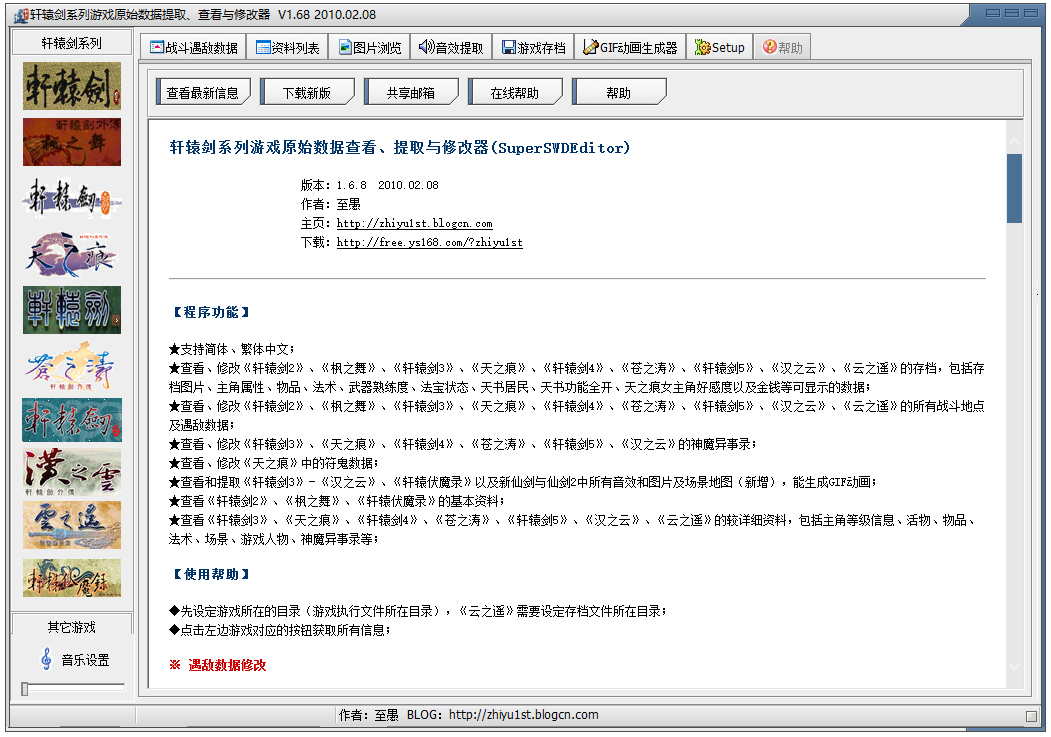Open the Setup tab

coord(720,48)
